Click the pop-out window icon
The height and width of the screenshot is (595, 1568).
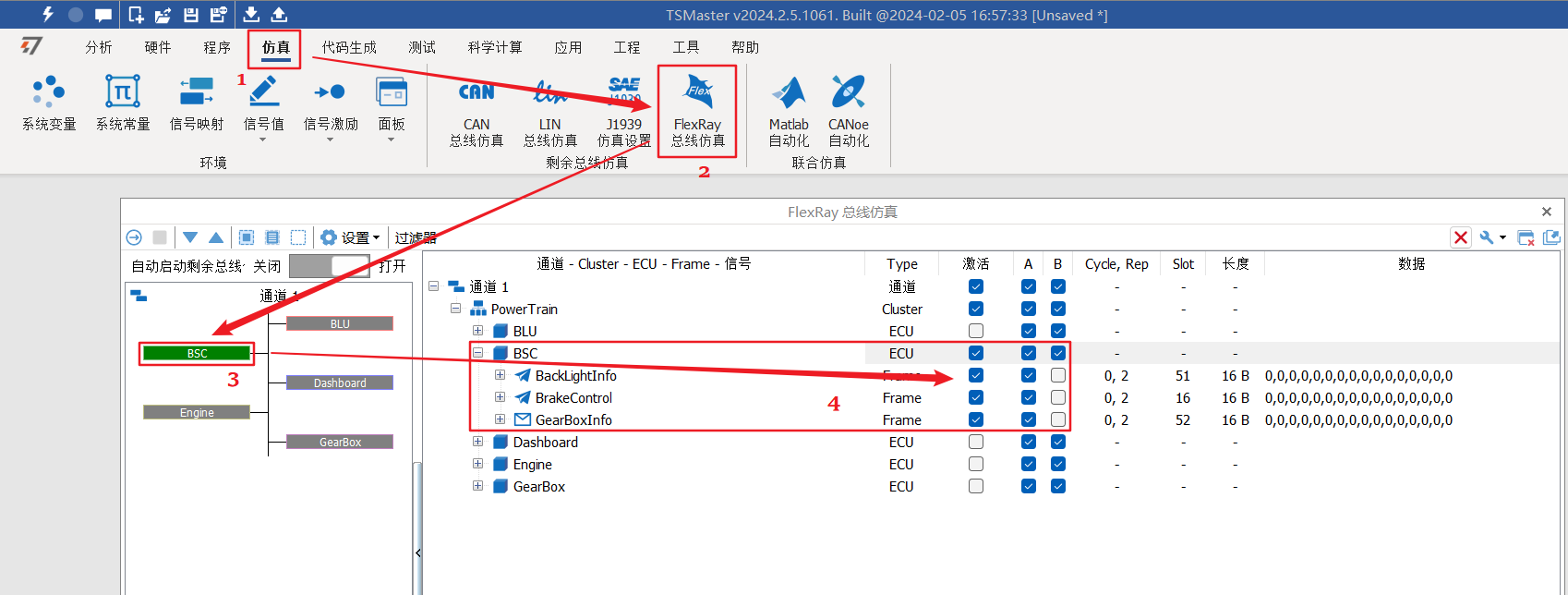tap(1551, 237)
